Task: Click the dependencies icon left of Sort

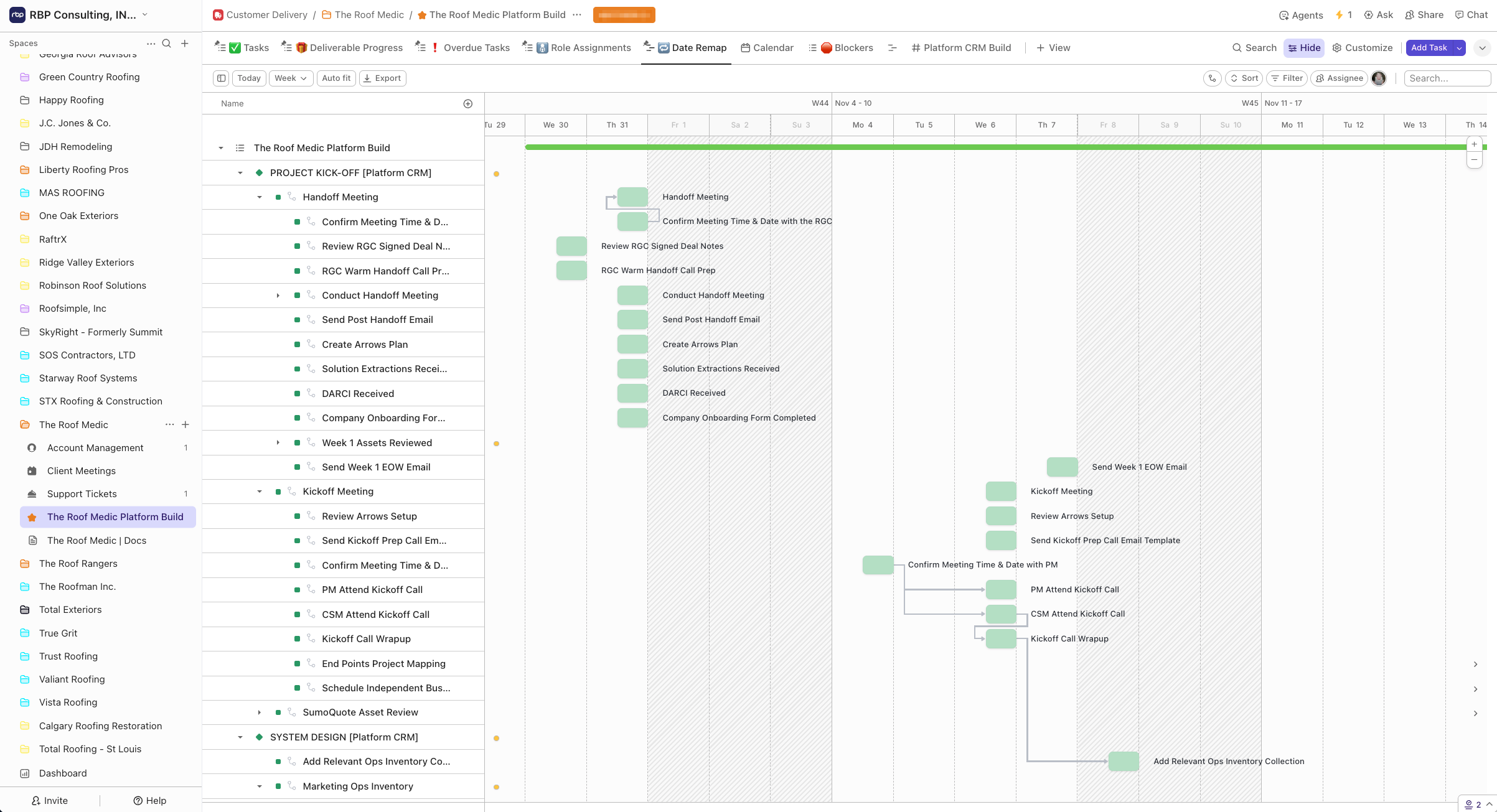Action: tap(1212, 78)
